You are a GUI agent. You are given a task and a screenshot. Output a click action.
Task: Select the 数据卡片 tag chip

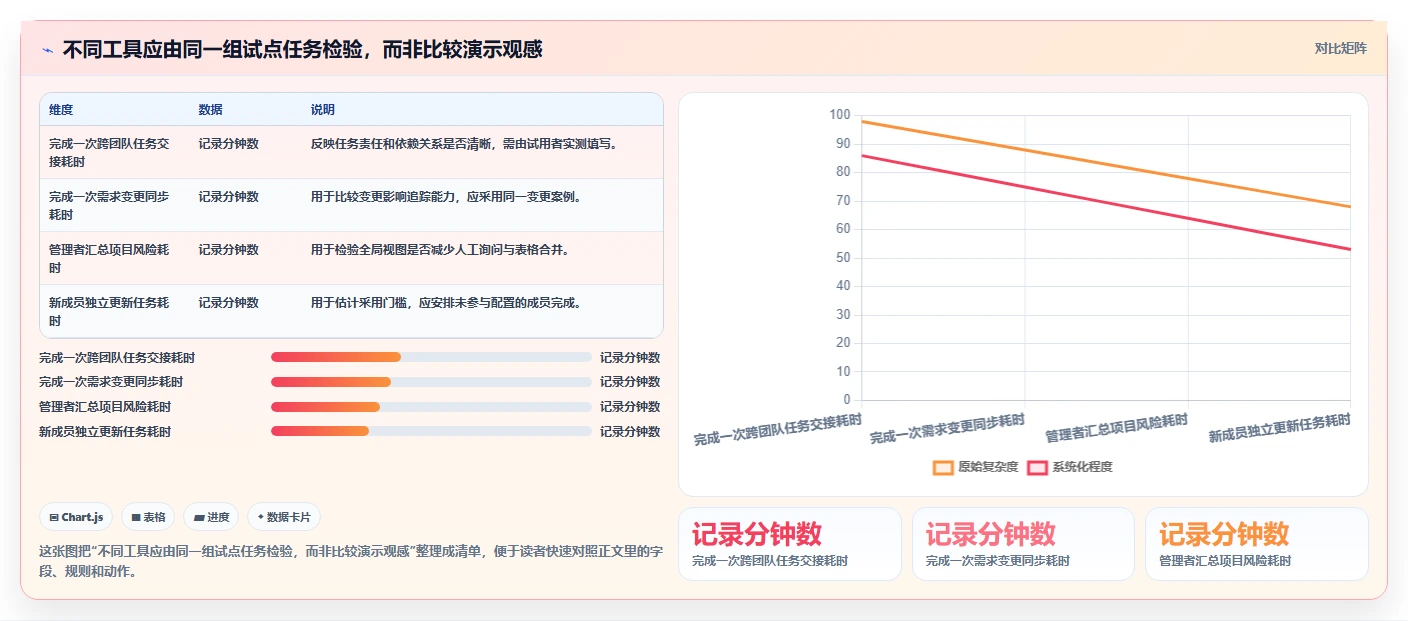coord(284,517)
